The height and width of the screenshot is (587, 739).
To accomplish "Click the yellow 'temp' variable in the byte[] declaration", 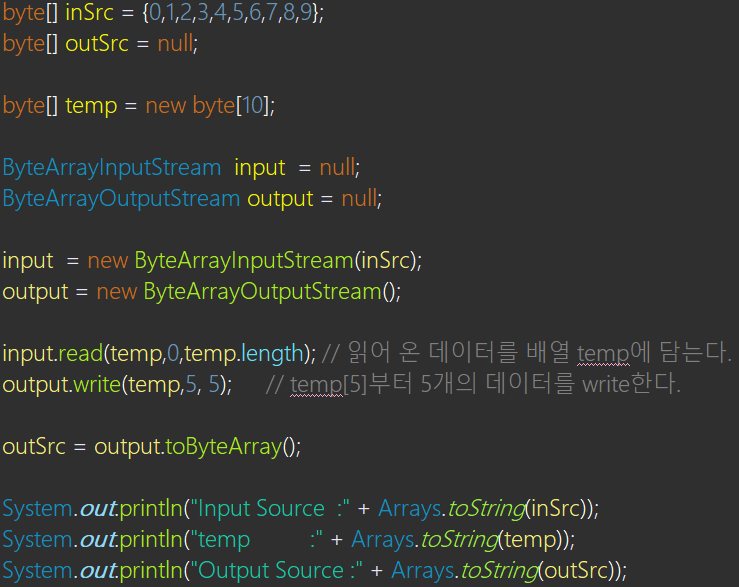I will coord(91,106).
